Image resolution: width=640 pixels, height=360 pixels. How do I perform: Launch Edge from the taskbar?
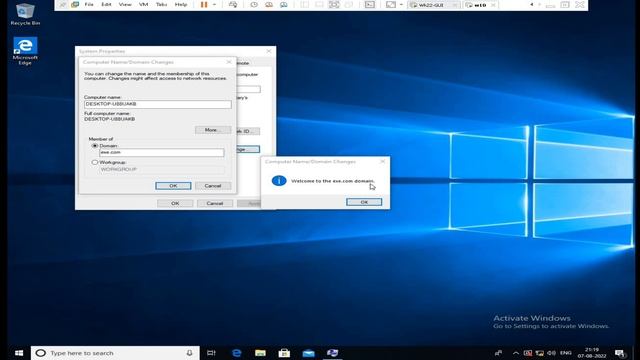(x=236, y=353)
